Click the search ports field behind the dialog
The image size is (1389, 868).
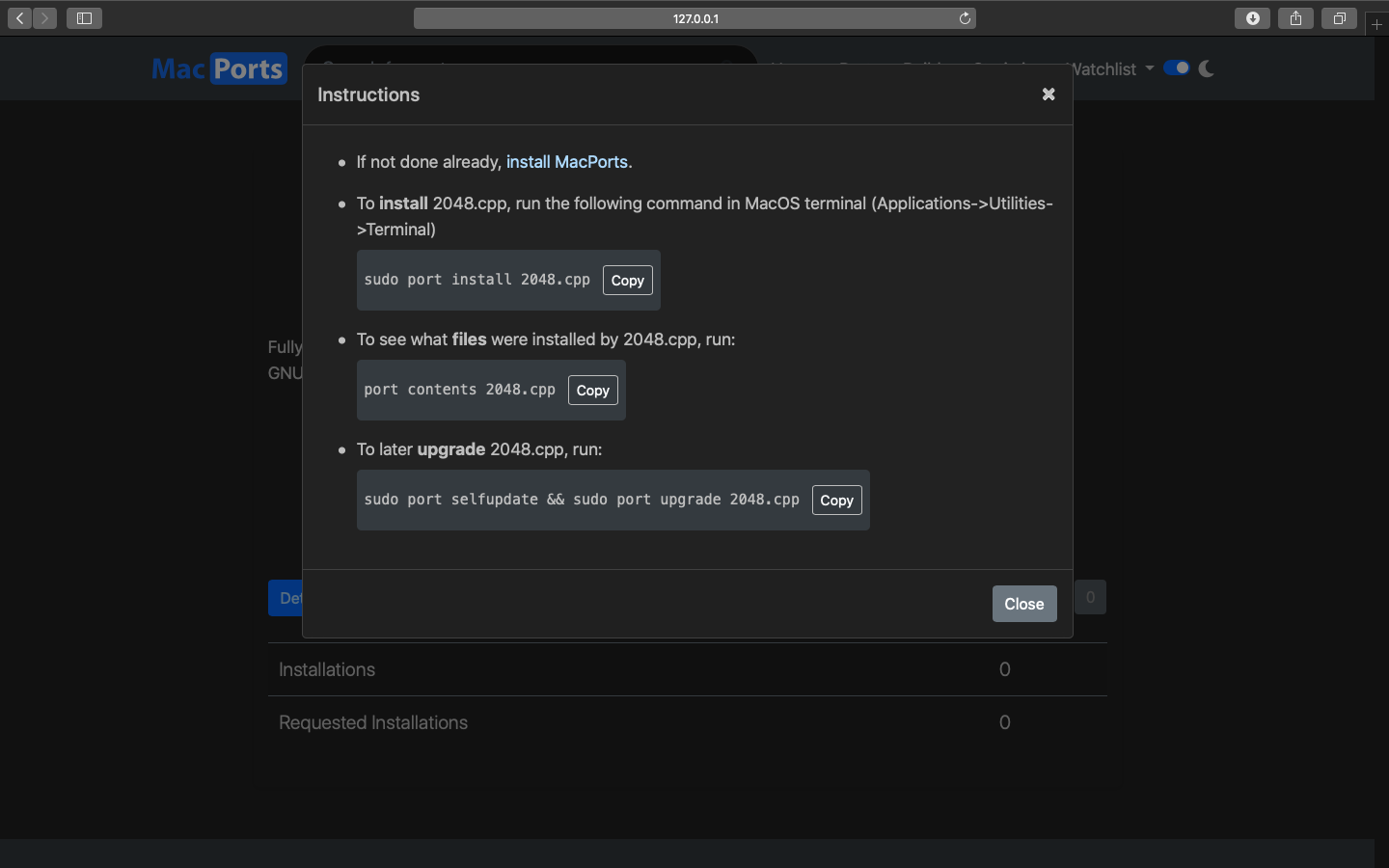(531, 54)
